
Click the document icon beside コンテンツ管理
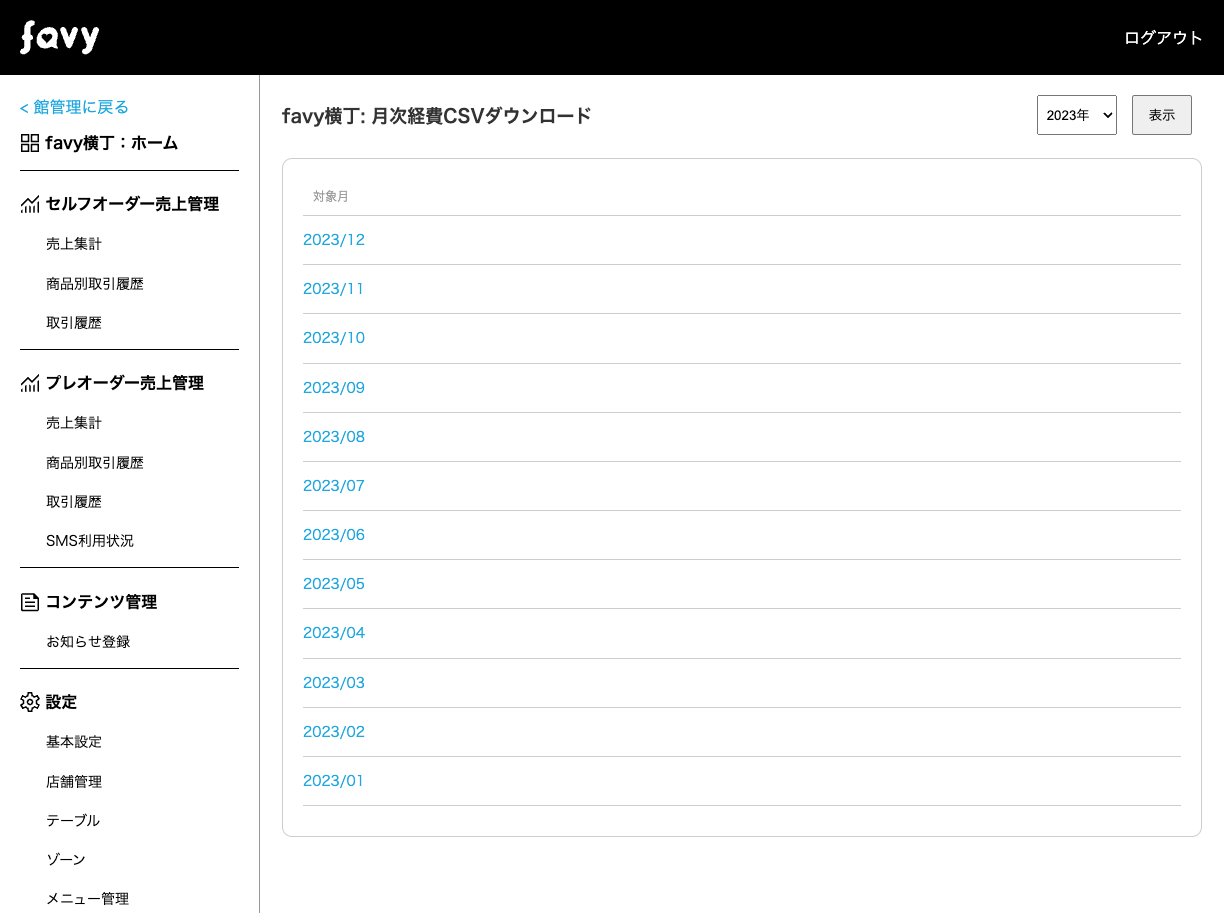30,602
